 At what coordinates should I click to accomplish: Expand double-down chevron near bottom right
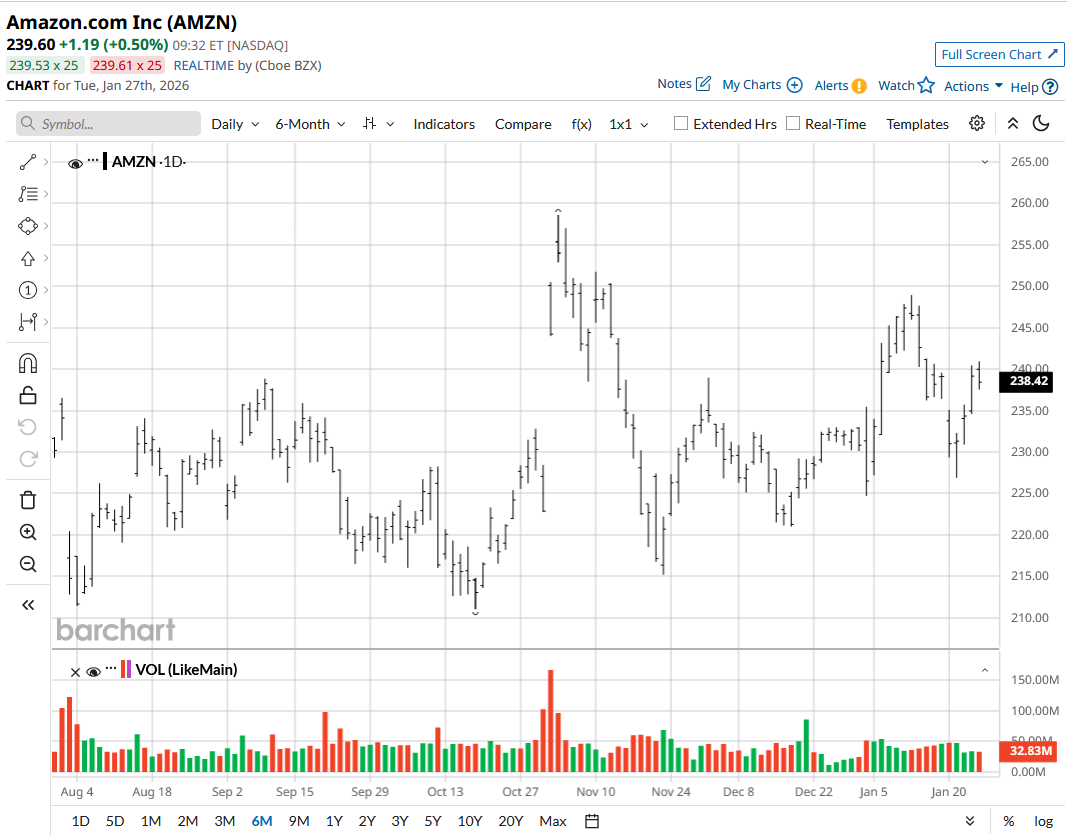pyautogui.click(x=970, y=821)
